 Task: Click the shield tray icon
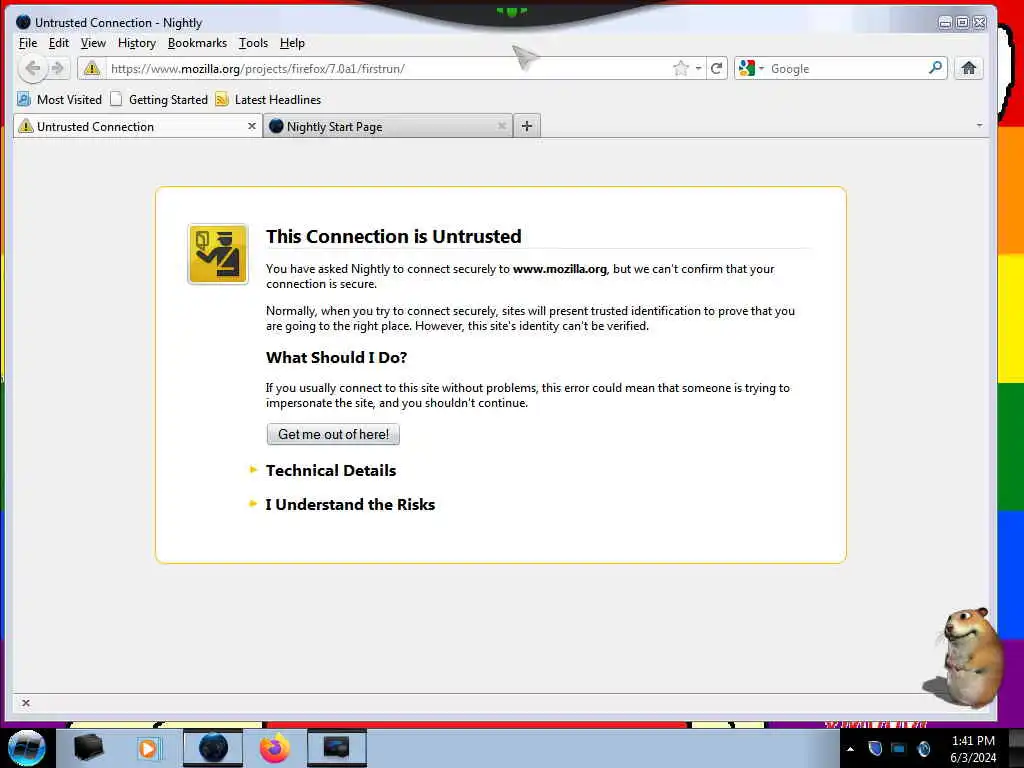875,748
